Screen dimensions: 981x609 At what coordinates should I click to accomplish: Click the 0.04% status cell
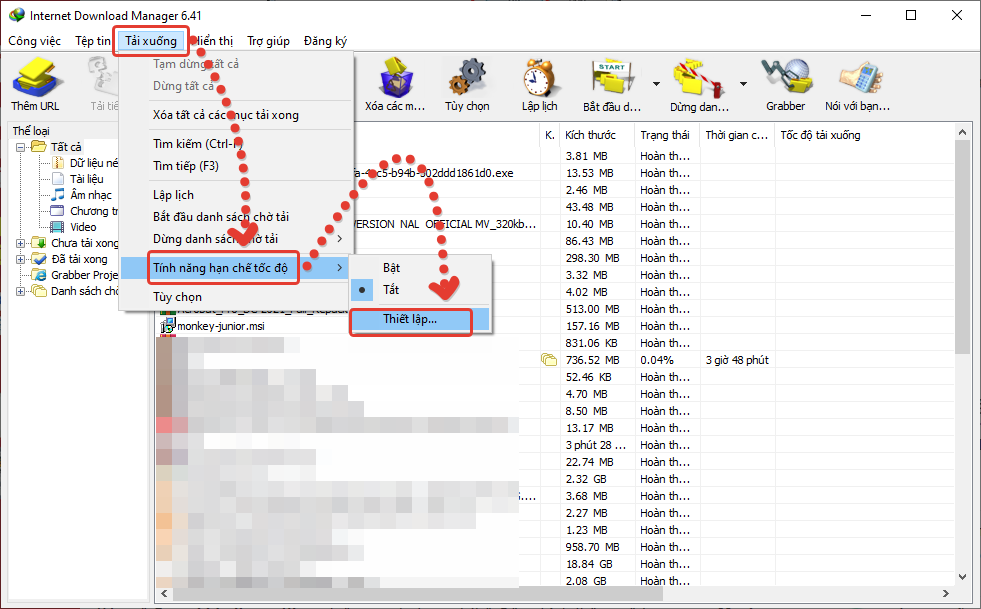click(x=656, y=360)
